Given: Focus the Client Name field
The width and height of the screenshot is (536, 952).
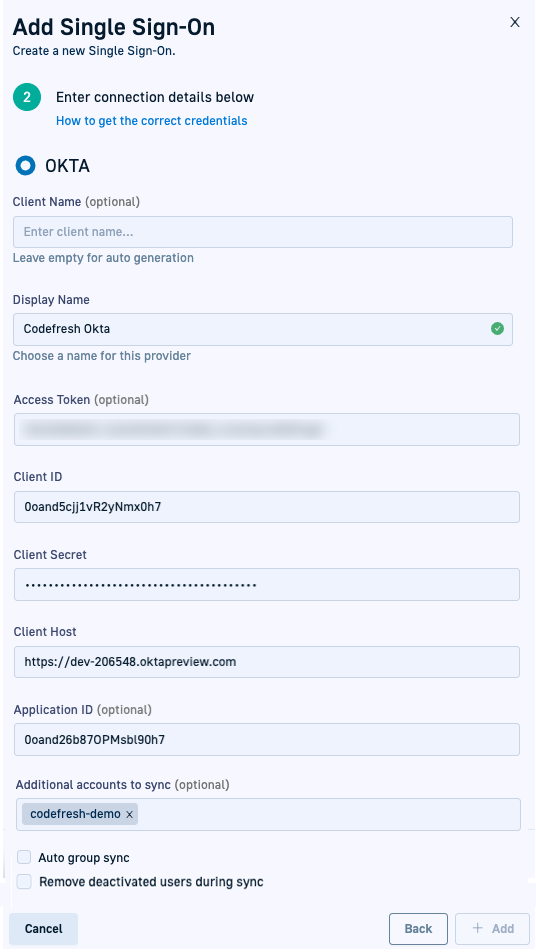Looking at the screenshot, I should [263, 232].
